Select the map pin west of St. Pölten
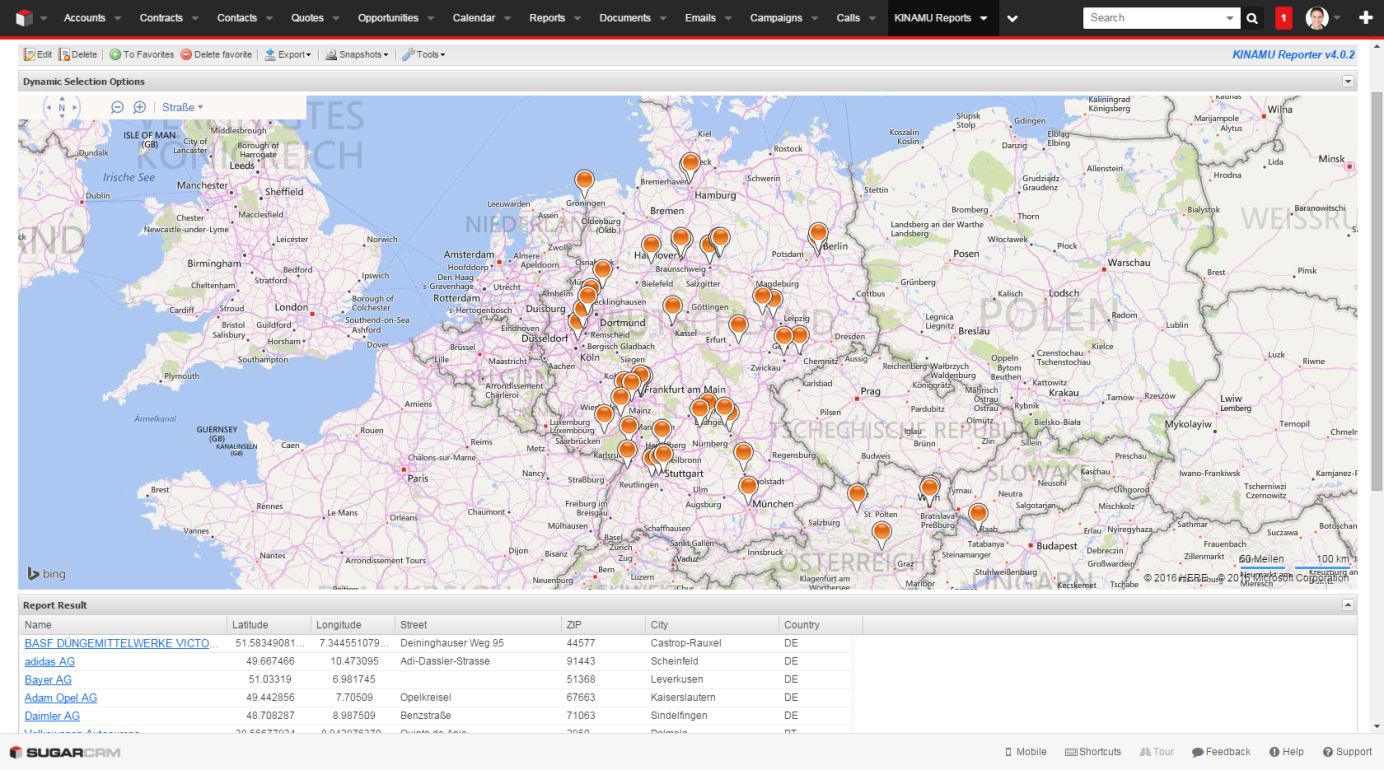1384x770 pixels. [x=857, y=496]
